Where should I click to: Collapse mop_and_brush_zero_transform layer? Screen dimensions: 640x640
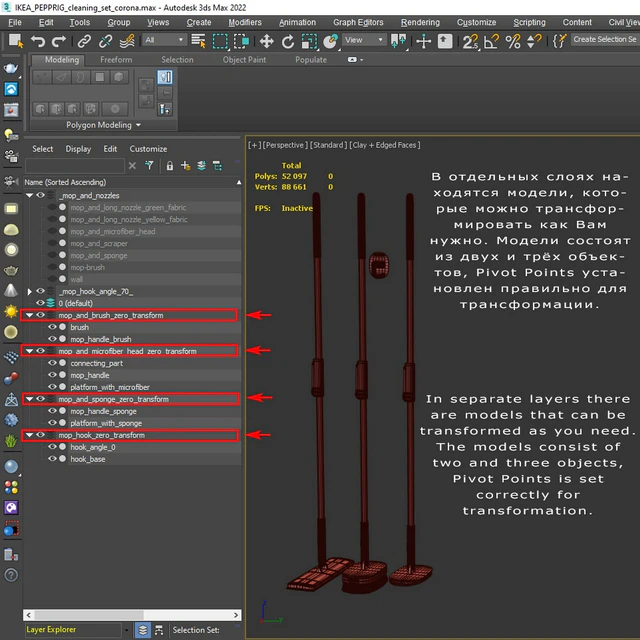coord(29,315)
